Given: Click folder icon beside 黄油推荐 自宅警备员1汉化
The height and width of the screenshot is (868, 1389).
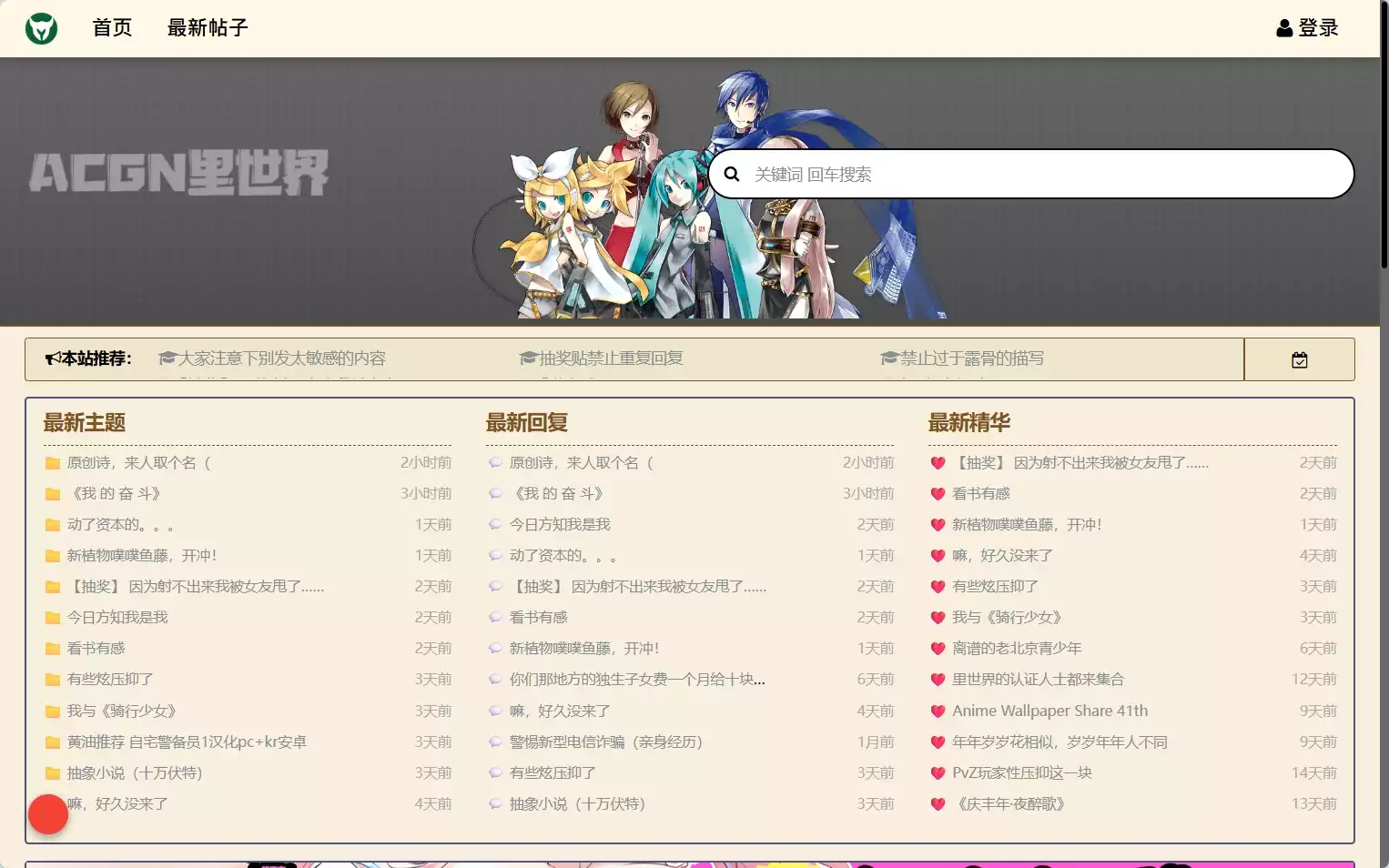Looking at the screenshot, I should 53,742.
